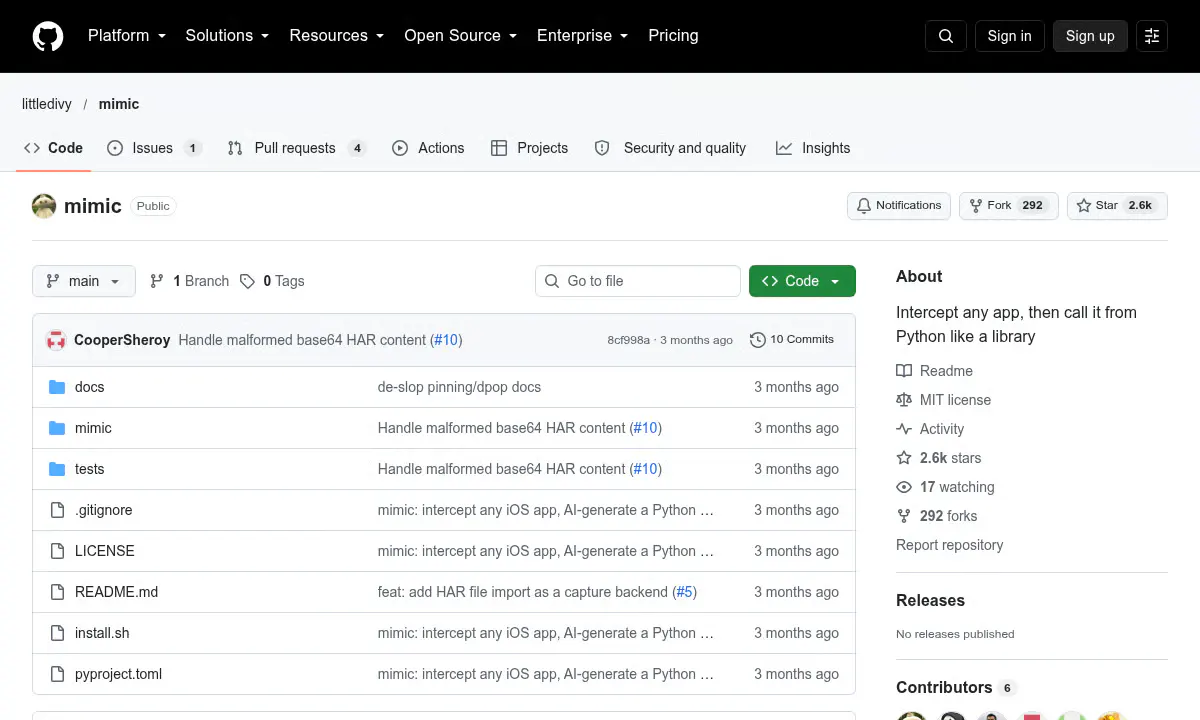
Task: Open the docs folder
Action: [x=89, y=387]
